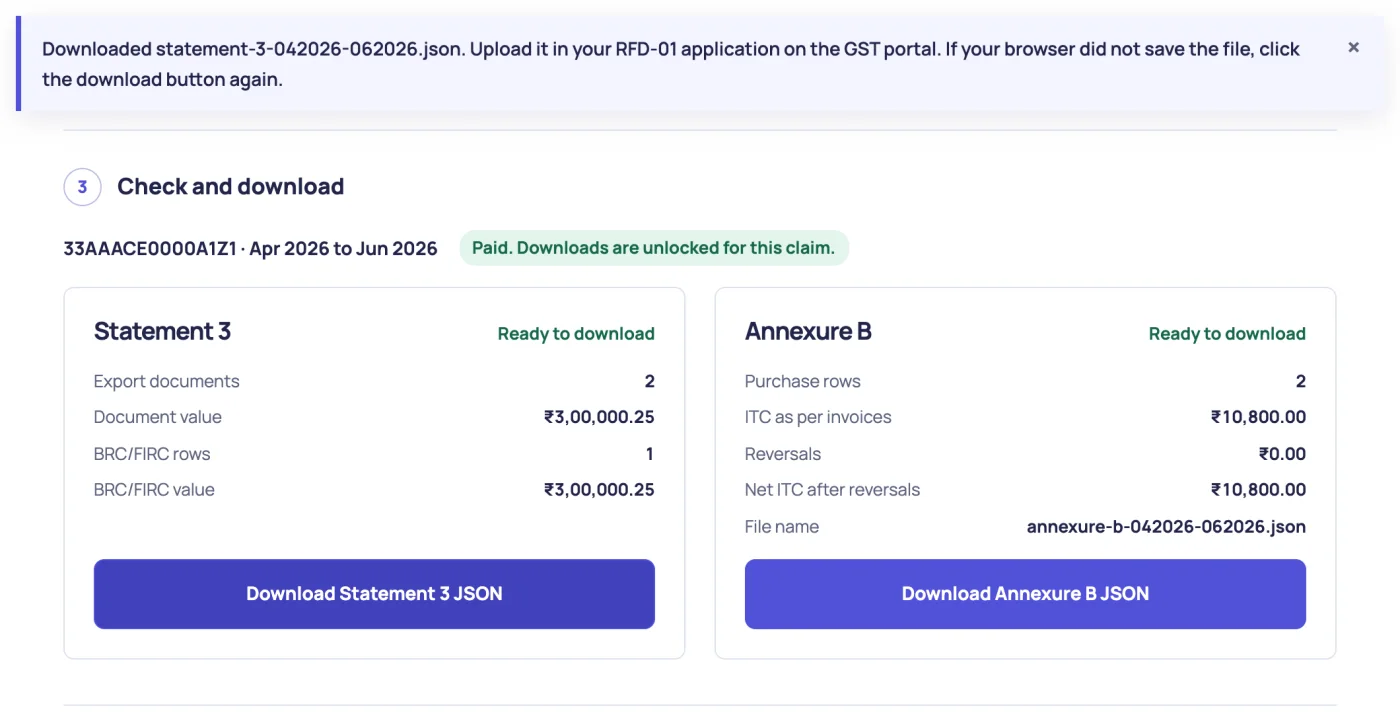Select the ITC as per invoices amount
Viewport: 1400px width, 727px height.
point(1258,417)
